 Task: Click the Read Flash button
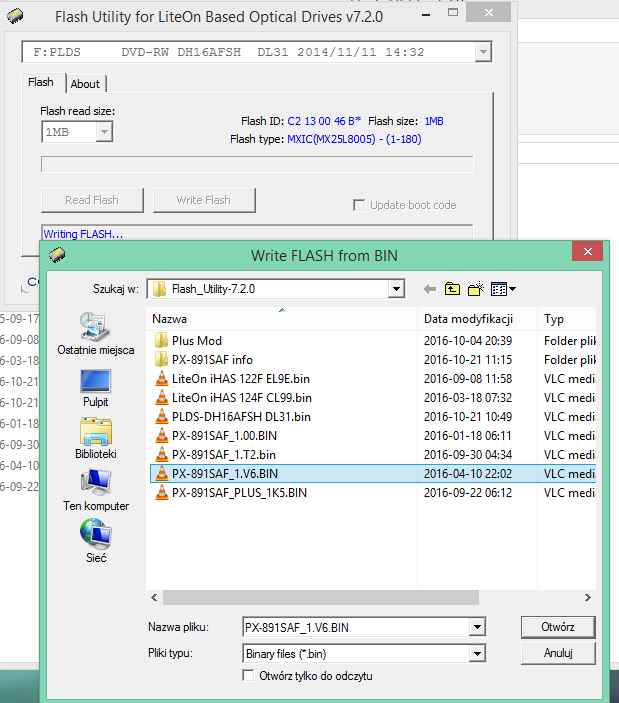tap(92, 200)
